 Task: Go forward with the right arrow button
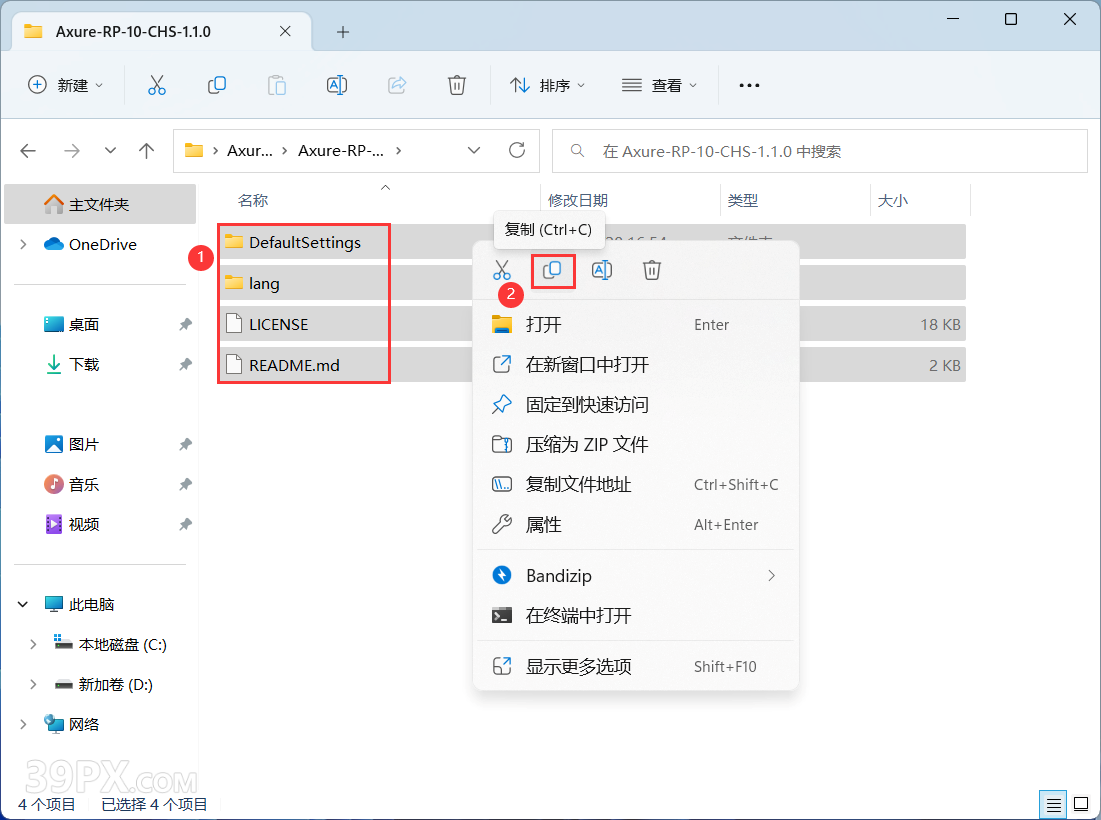(x=72, y=150)
